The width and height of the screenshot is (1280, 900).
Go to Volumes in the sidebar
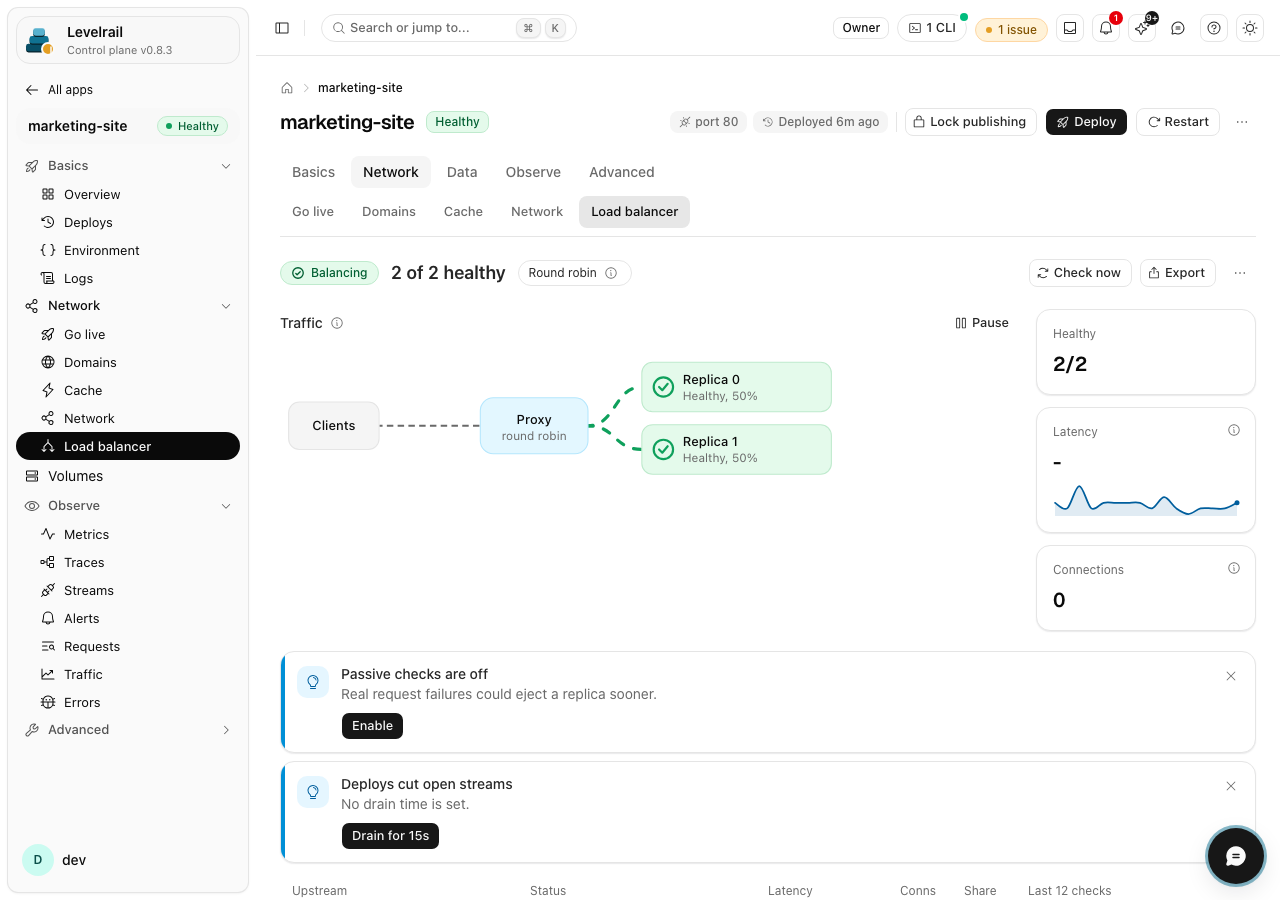pyautogui.click(x=128, y=476)
